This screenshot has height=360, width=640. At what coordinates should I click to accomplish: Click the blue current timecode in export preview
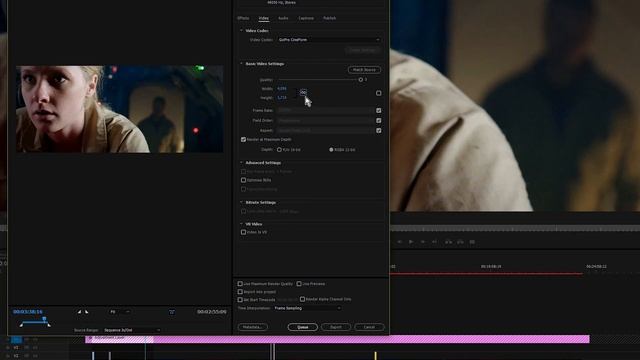28,312
